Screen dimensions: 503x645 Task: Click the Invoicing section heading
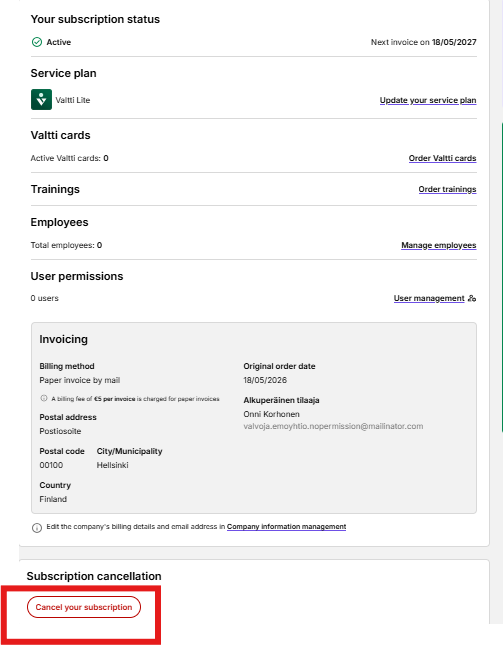63,339
